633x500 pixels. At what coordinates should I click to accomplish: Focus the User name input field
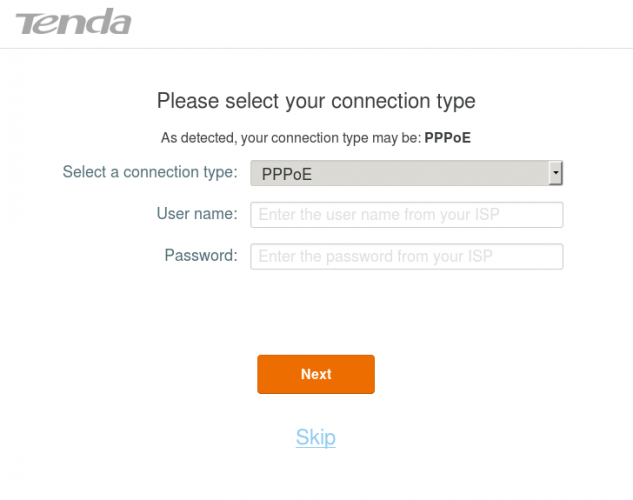click(406, 215)
